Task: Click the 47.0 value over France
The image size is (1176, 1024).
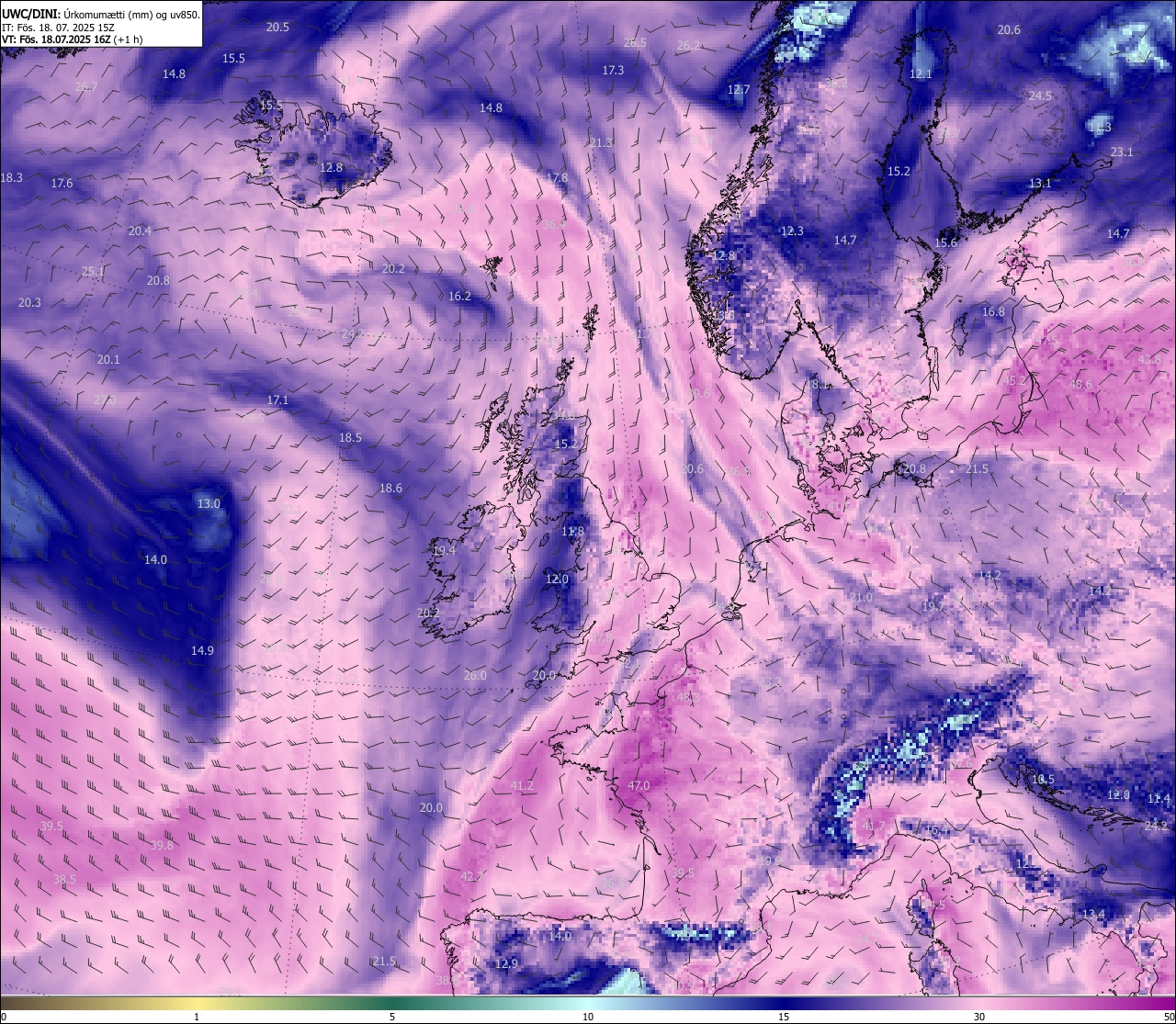Action: pos(639,785)
